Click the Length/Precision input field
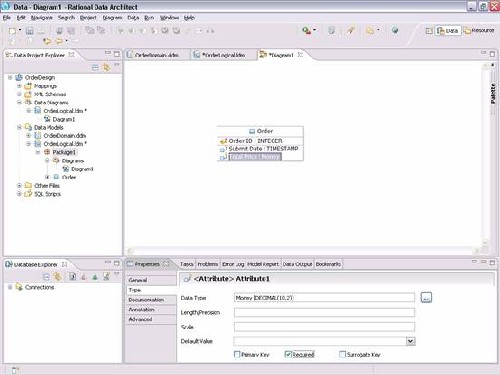The image size is (500, 375). click(x=324, y=312)
